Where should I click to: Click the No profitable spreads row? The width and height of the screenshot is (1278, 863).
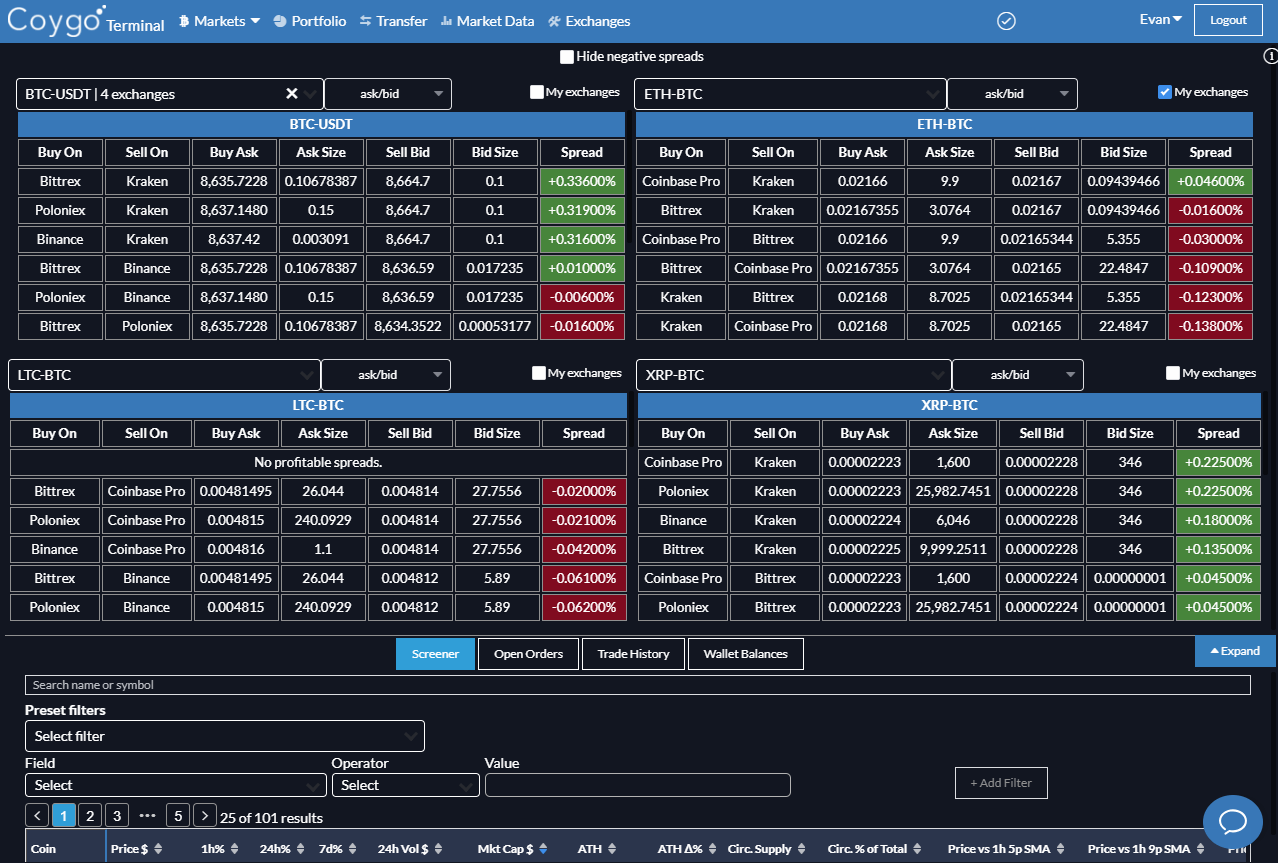coord(318,462)
